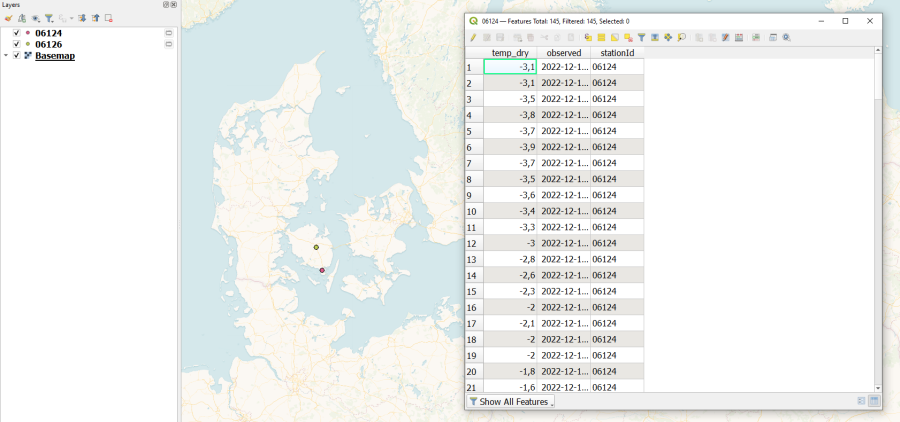Click the stationId column header

[x=616, y=52]
